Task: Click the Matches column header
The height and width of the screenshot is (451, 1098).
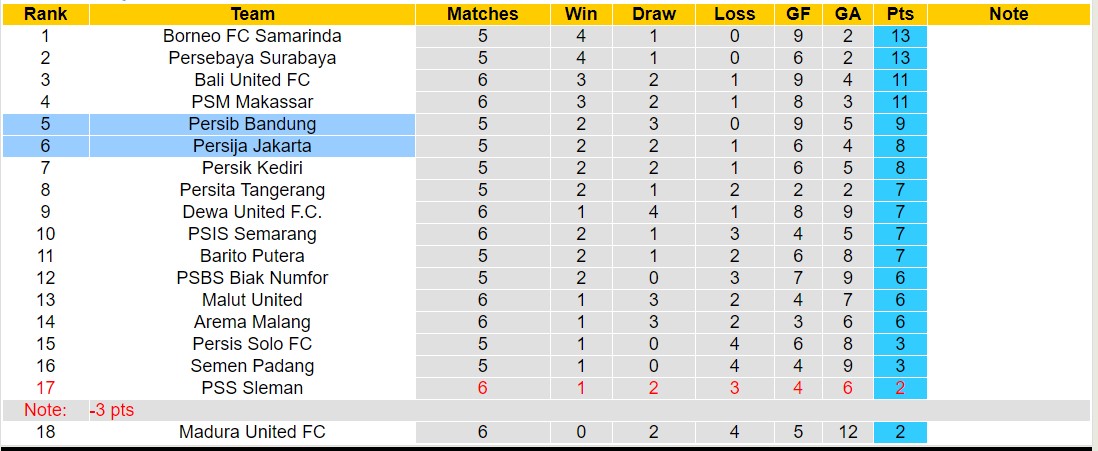Action: click(x=482, y=14)
